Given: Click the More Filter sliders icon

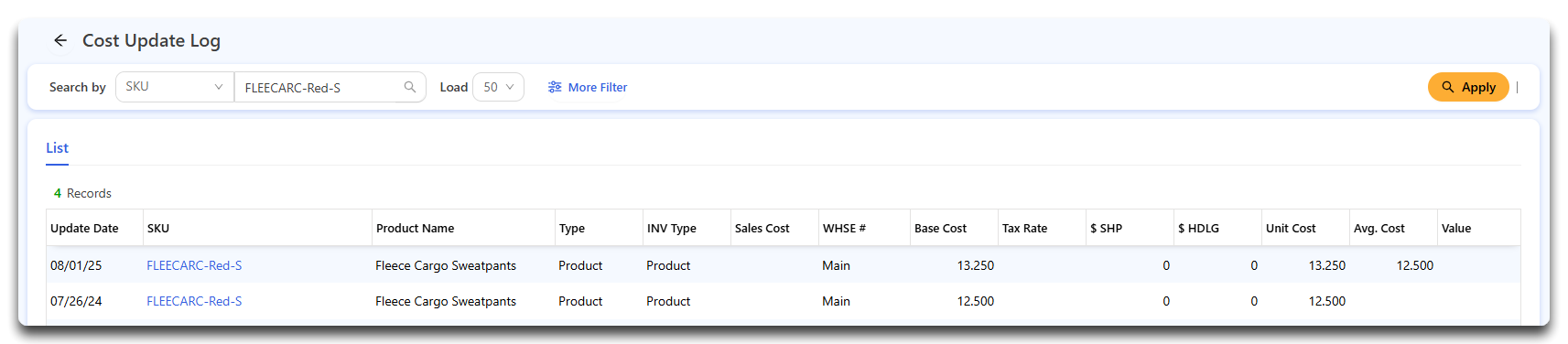Looking at the screenshot, I should pyautogui.click(x=555, y=87).
